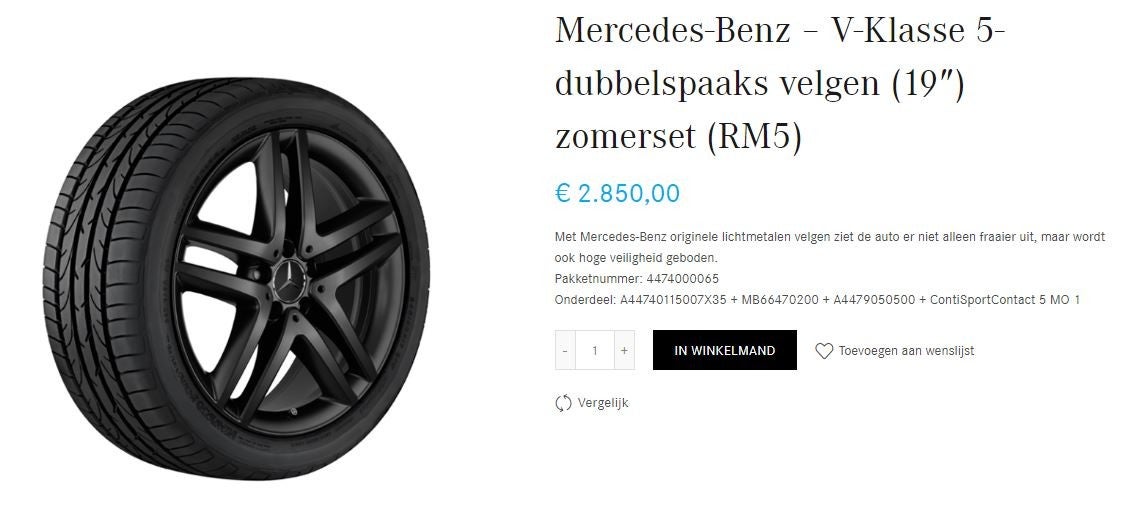Click the Onderdeel label
Screen dimensions: 1132x506
point(585,300)
